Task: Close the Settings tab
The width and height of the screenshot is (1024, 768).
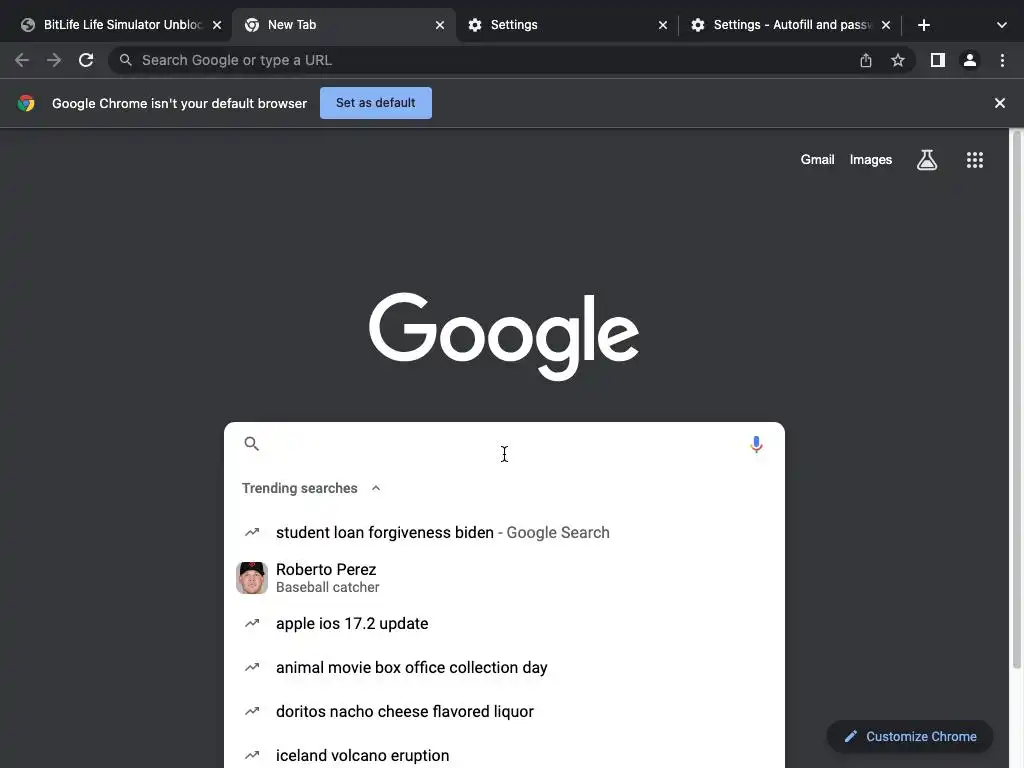Action: pos(663,25)
